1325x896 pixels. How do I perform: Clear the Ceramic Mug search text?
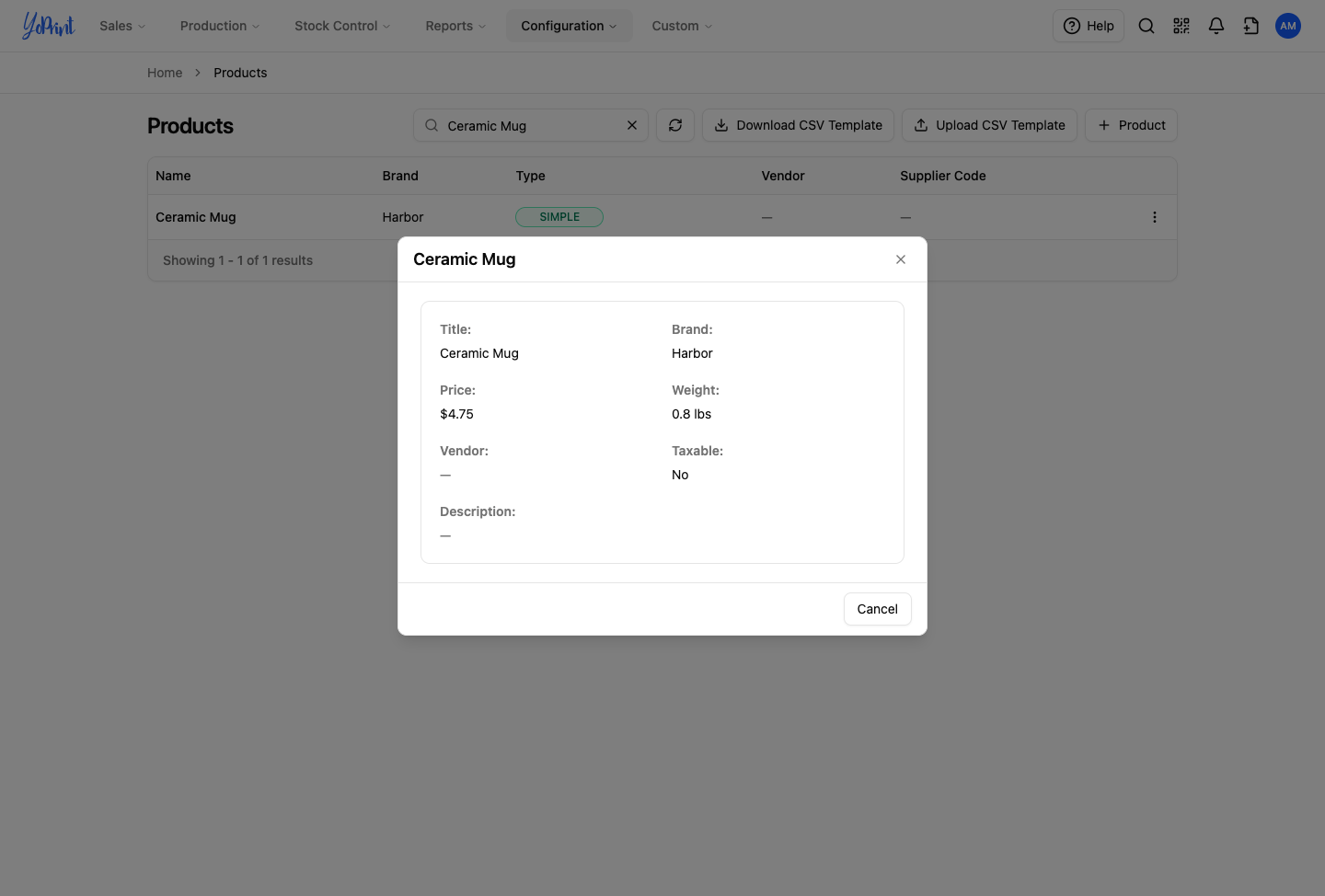[632, 125]
